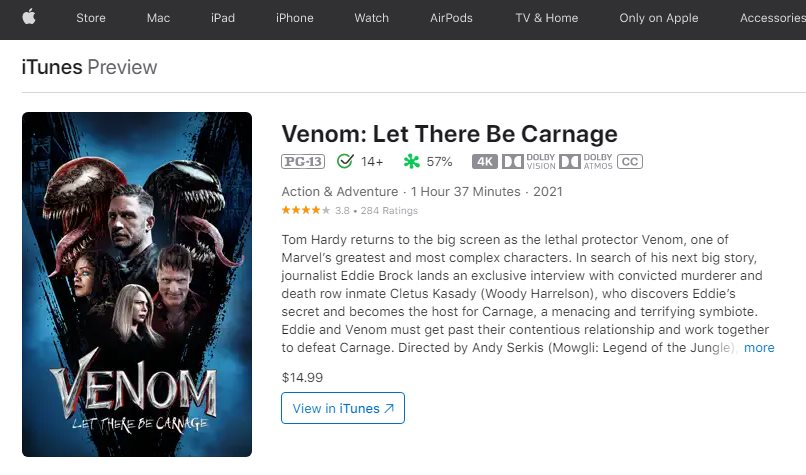
Task: Click the Apple logo icon
Action: tap(29, 17)
